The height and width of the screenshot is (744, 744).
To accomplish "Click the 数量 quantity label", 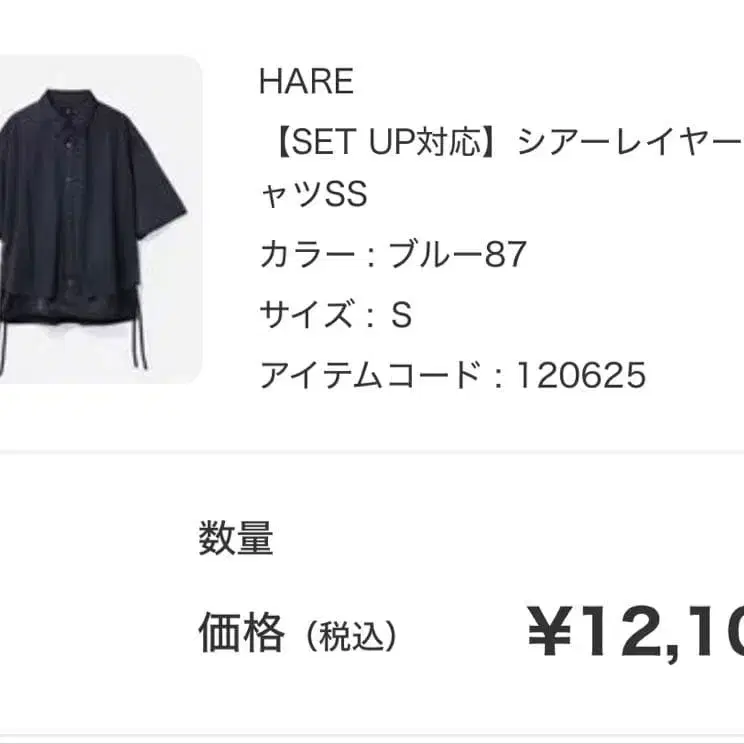I will [235, 538].
